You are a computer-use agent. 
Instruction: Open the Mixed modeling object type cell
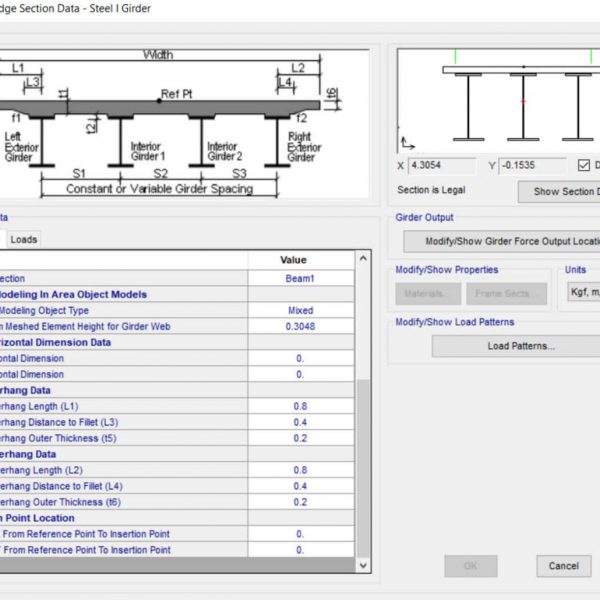300,310
